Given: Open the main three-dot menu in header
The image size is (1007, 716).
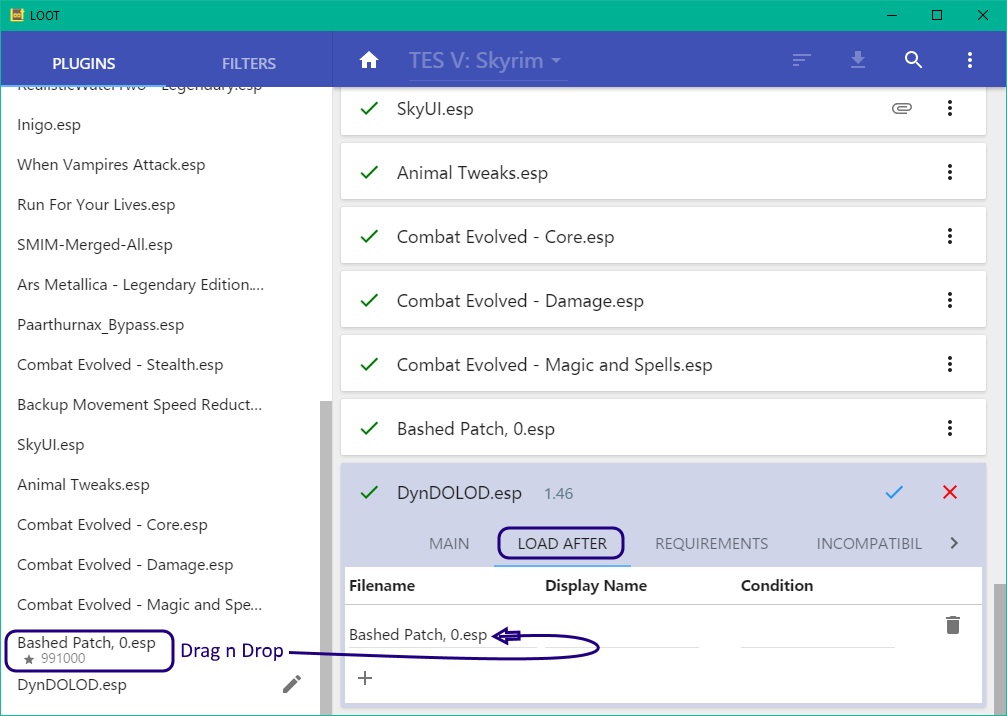Looking at the screenshot, I should point(970,60).
